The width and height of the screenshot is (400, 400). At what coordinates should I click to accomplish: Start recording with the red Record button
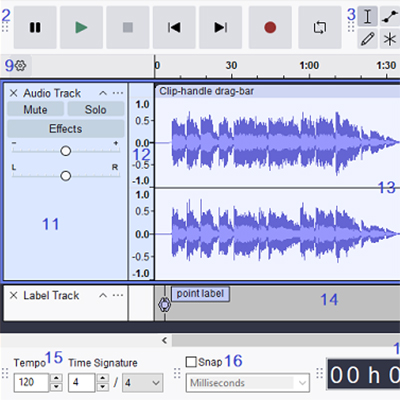click(x=270, y=27)
